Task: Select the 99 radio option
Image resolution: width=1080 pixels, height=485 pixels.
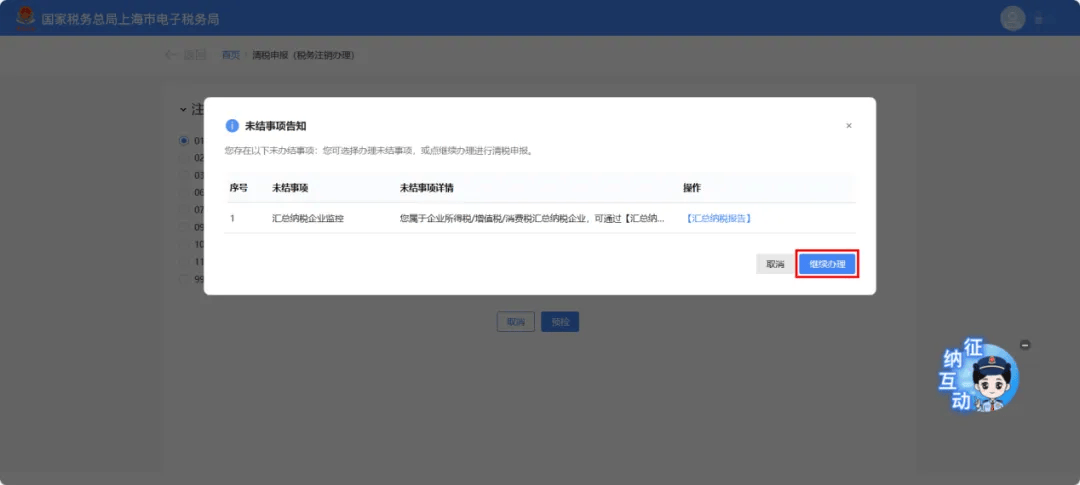Action: click(x=184, y=279)
